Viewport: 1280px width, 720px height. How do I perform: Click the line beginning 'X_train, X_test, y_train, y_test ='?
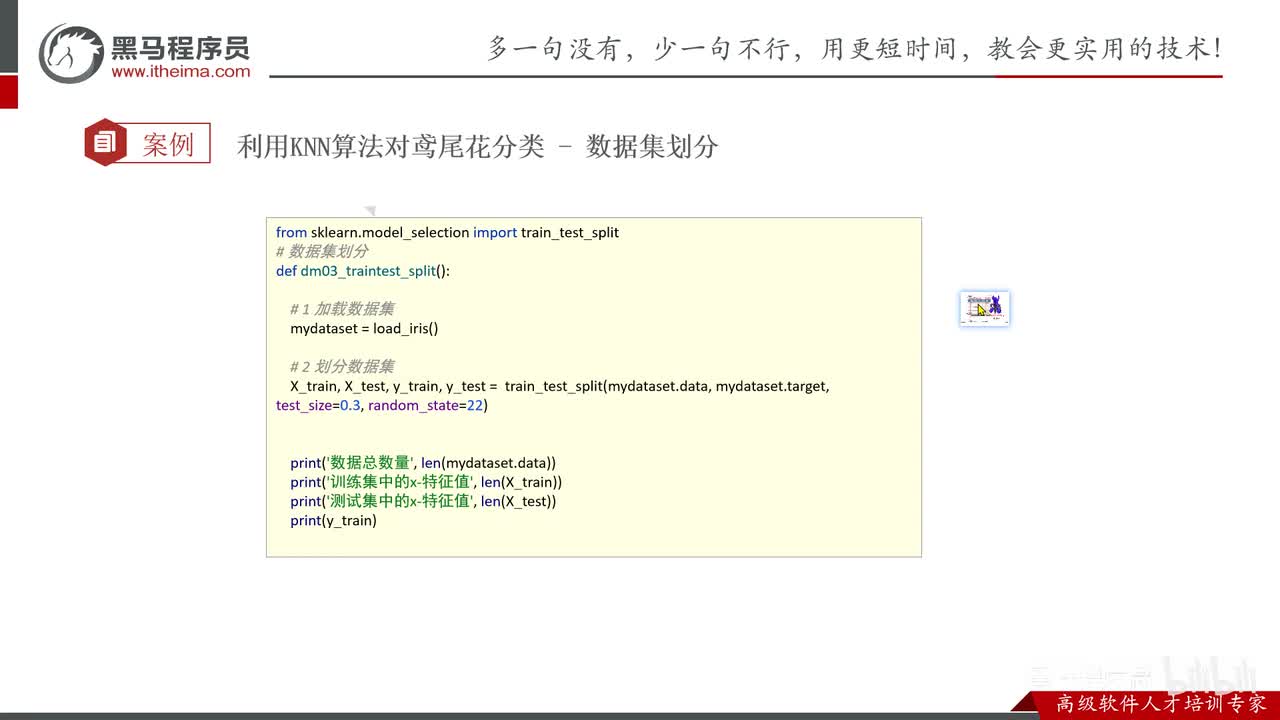point(560,386)
